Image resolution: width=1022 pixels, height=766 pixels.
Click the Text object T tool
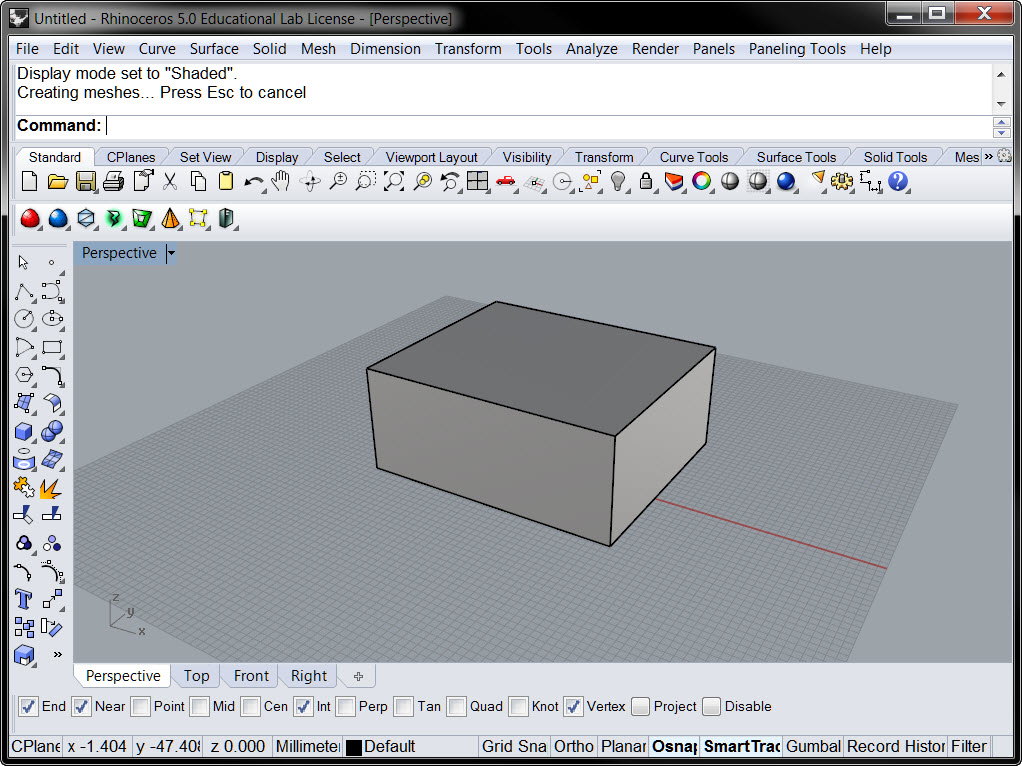[24, 598]
